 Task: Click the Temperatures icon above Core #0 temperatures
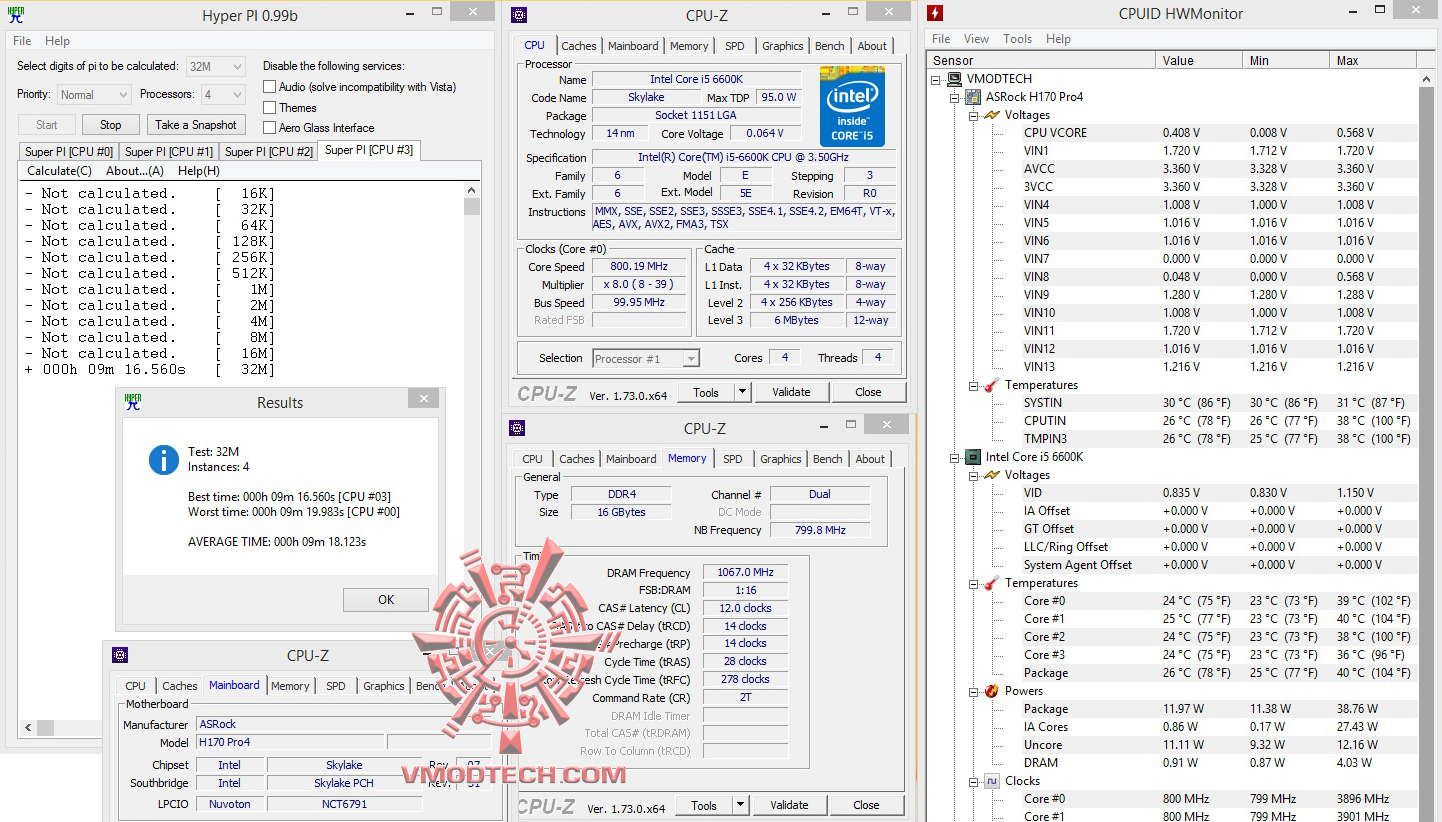(992, 583)
